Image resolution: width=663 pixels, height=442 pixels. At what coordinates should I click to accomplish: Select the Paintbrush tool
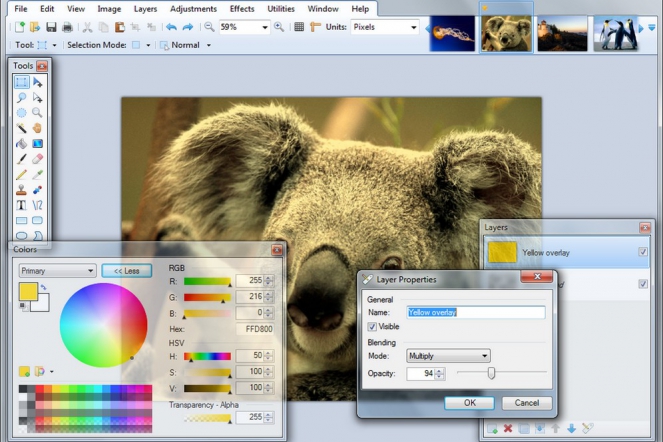tap(22, 159)
